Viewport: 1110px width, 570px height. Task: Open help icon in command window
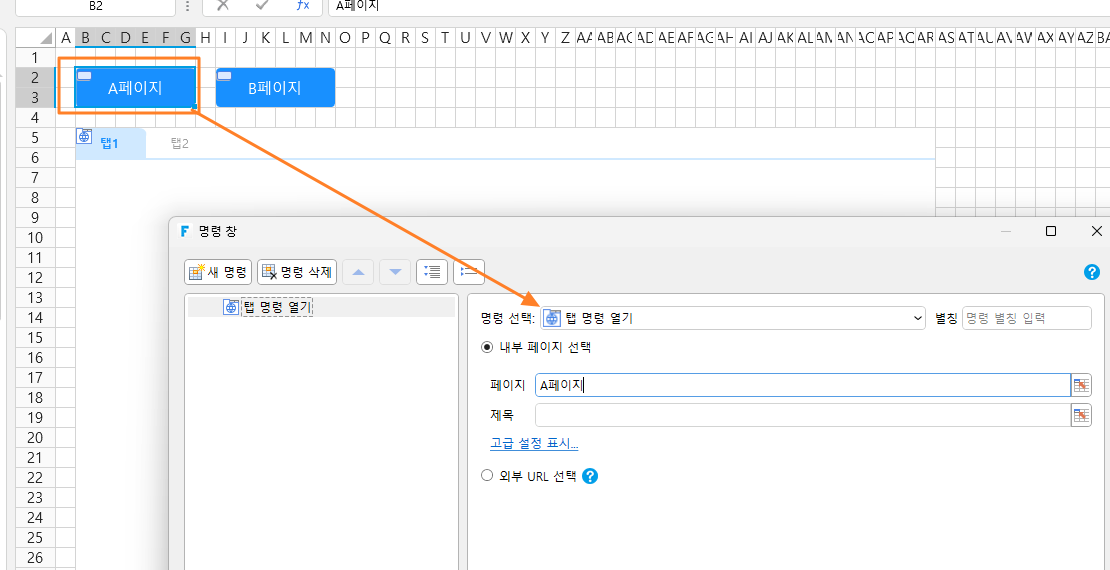coord(1092,272)
